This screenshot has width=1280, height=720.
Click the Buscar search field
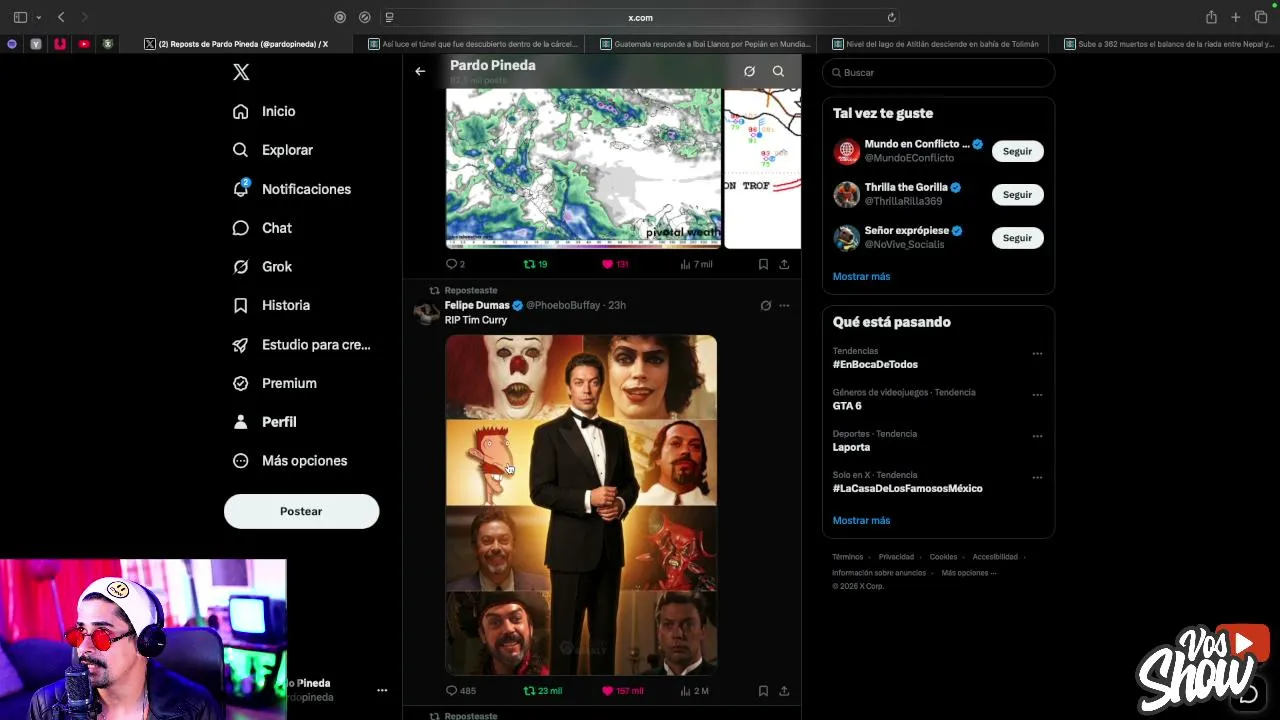(x=938, y=72)
